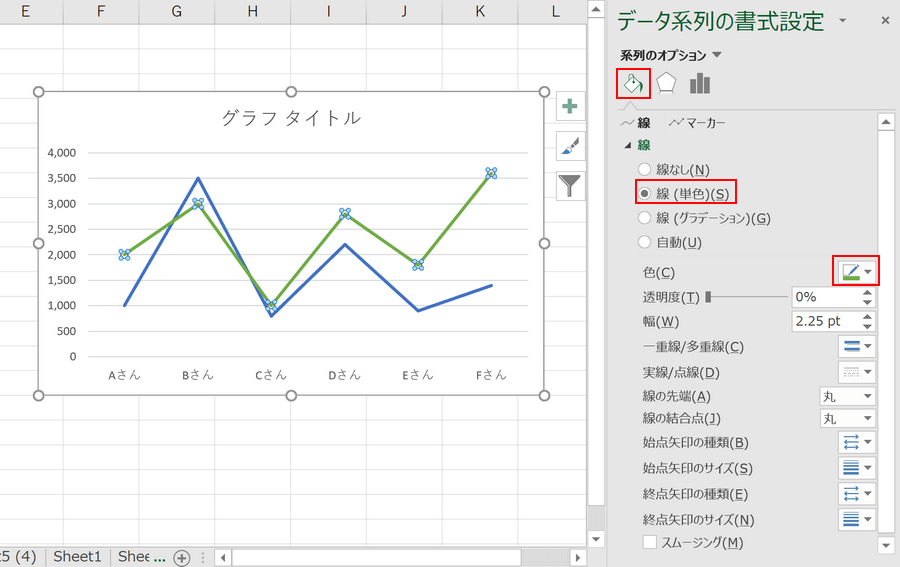
Task: Select column G header
Action: (177, 11)
